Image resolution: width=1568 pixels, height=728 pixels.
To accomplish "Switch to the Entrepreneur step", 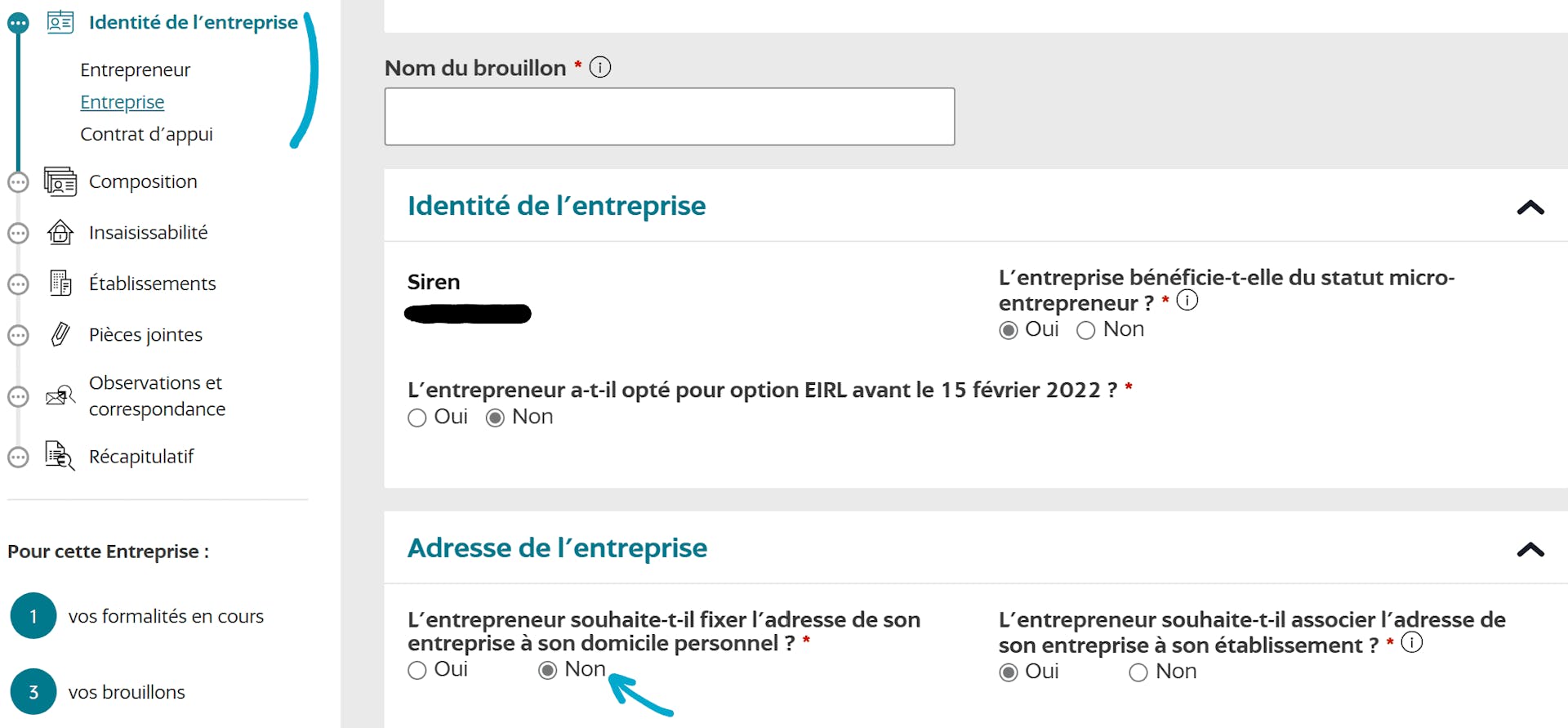I will [135, 69].
